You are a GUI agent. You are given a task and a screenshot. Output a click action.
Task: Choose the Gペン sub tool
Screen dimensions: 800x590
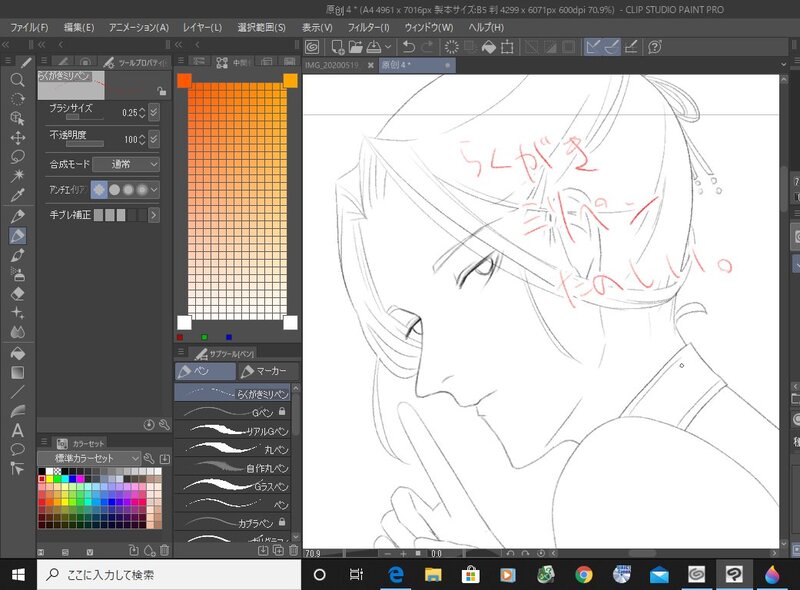pyautogui.click(x=235, y=412)
